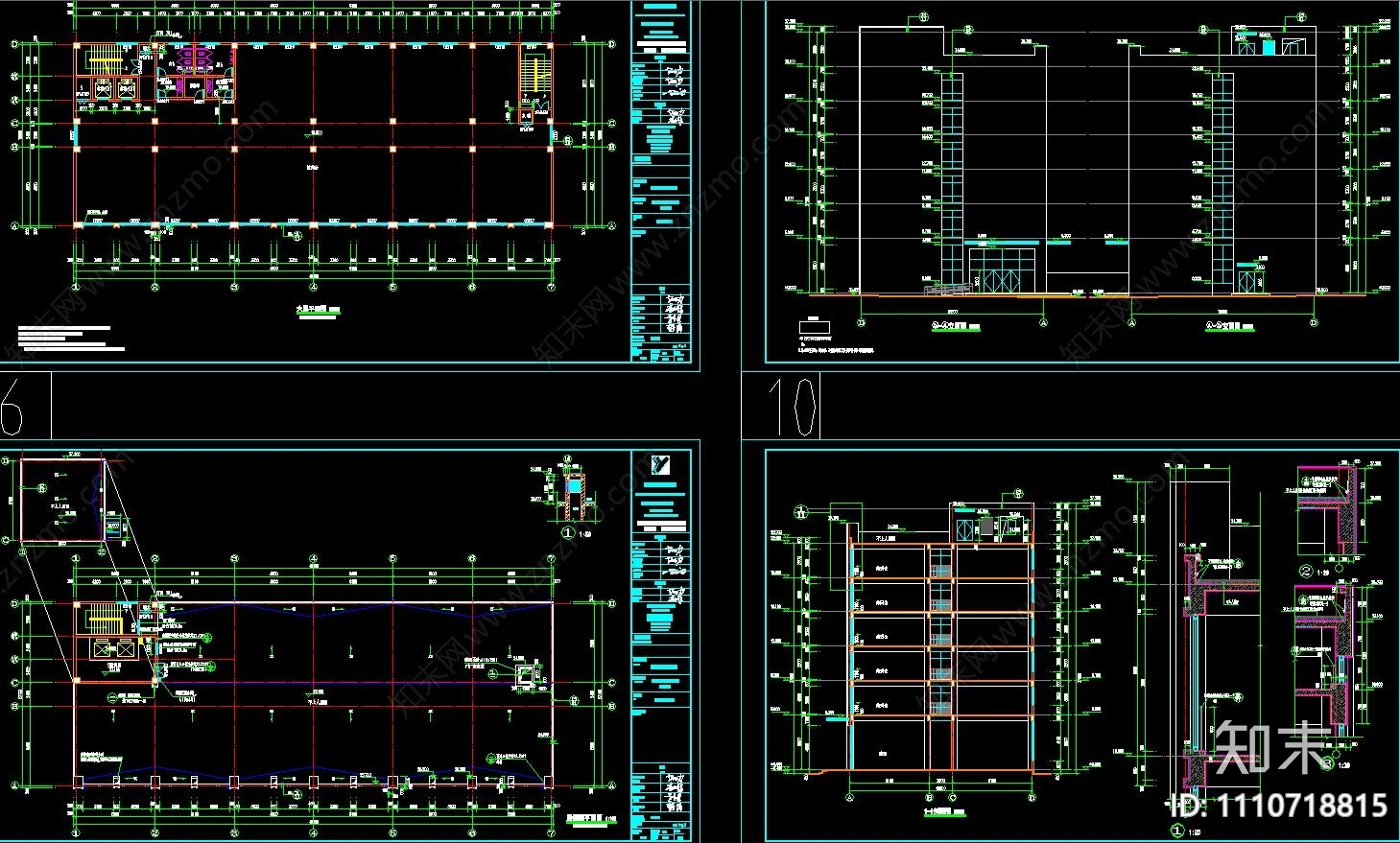Click the ID: 1110718815 text

[x=1279, y=805]
